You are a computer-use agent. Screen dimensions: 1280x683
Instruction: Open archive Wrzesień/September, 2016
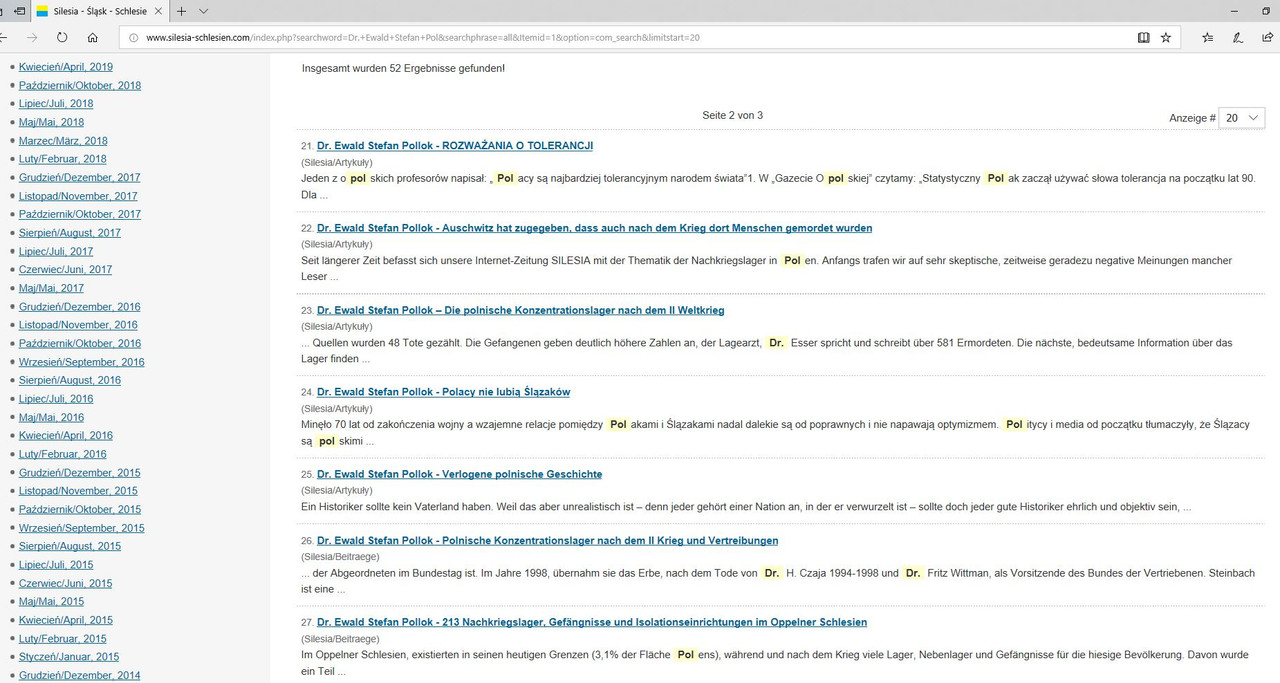coord(82,362)
